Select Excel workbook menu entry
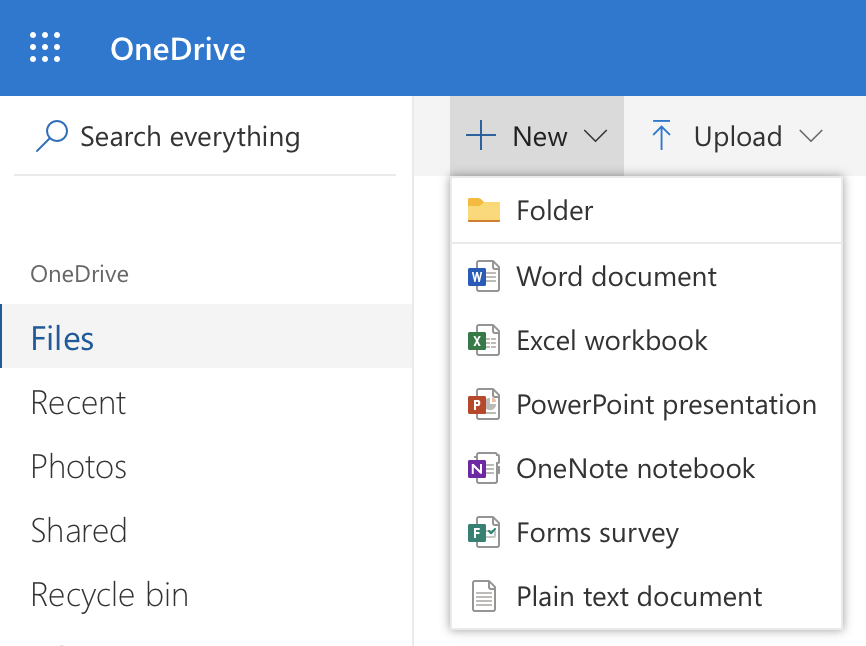866x646 pixels. 646,340
